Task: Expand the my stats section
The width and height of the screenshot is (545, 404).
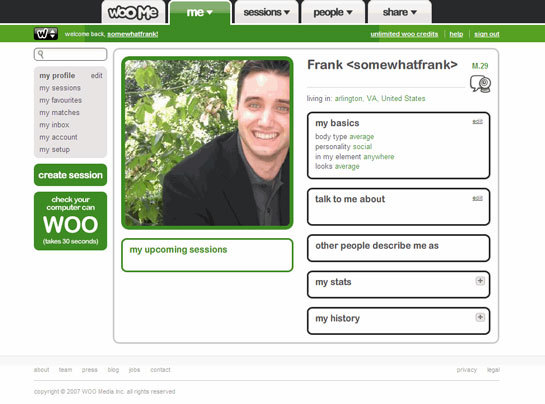Action: 480,281
